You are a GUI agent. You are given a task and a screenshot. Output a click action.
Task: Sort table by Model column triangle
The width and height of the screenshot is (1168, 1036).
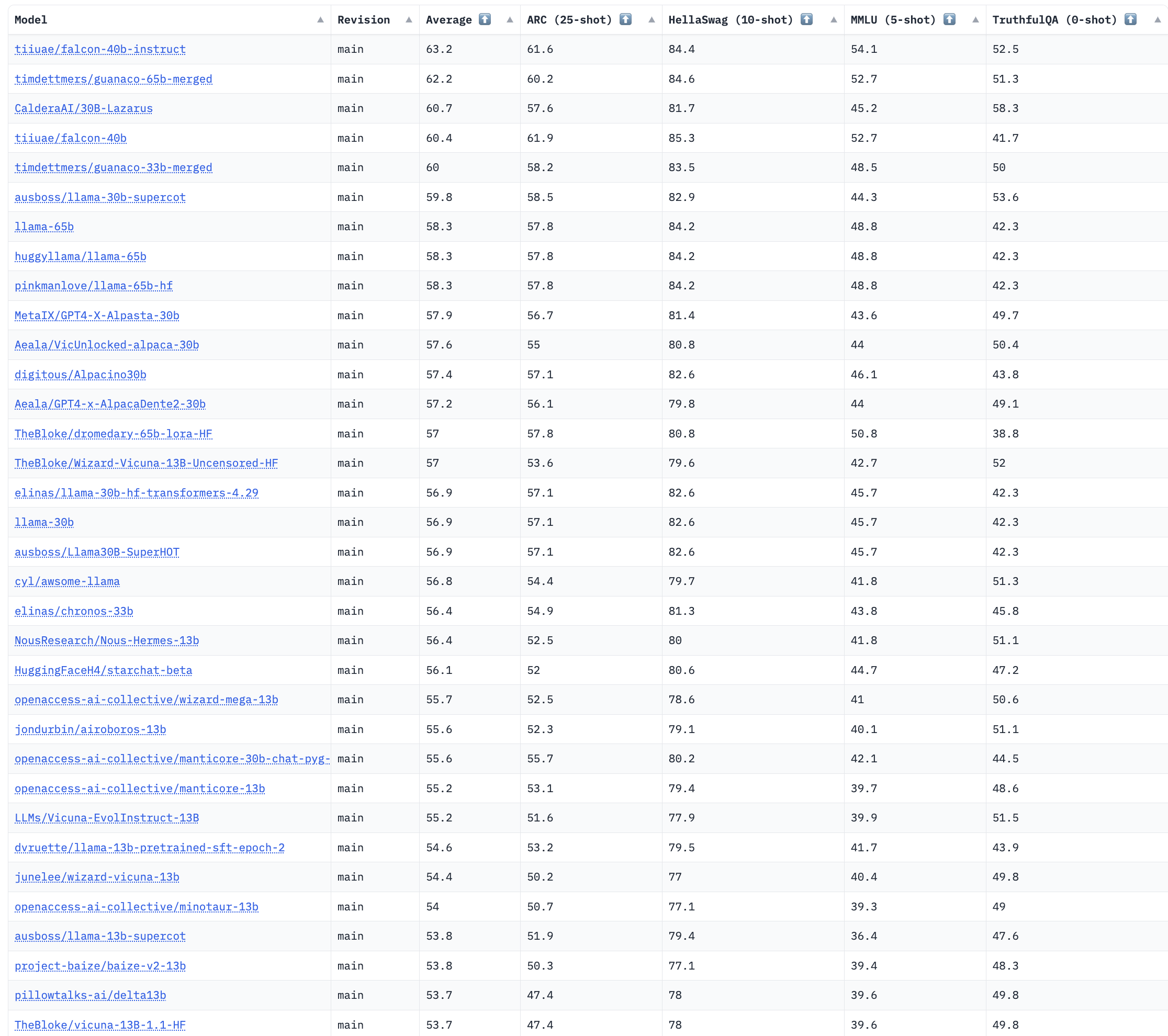coord(321,20)
